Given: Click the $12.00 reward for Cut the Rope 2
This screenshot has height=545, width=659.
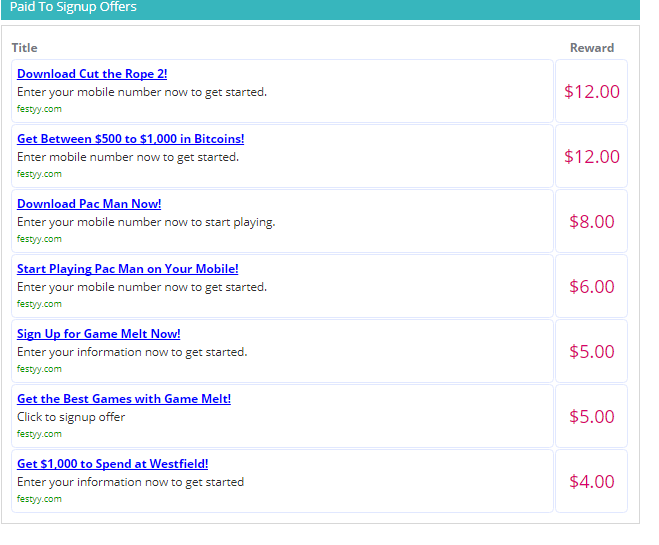Looking at the screenshot, I should tap(591, 92).
